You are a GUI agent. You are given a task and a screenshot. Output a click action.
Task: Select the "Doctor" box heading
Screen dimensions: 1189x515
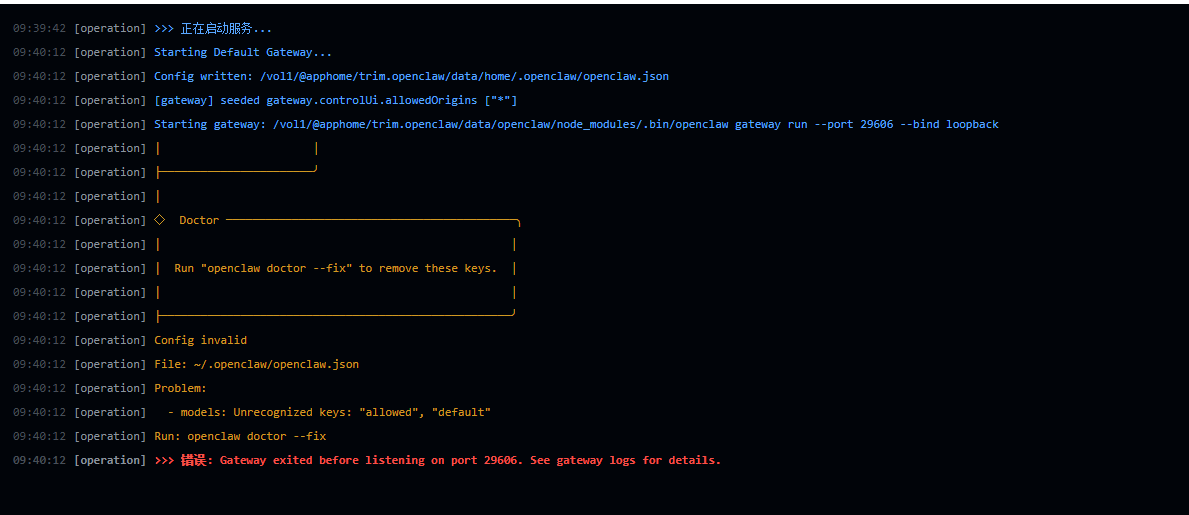[x=199, y=221]
